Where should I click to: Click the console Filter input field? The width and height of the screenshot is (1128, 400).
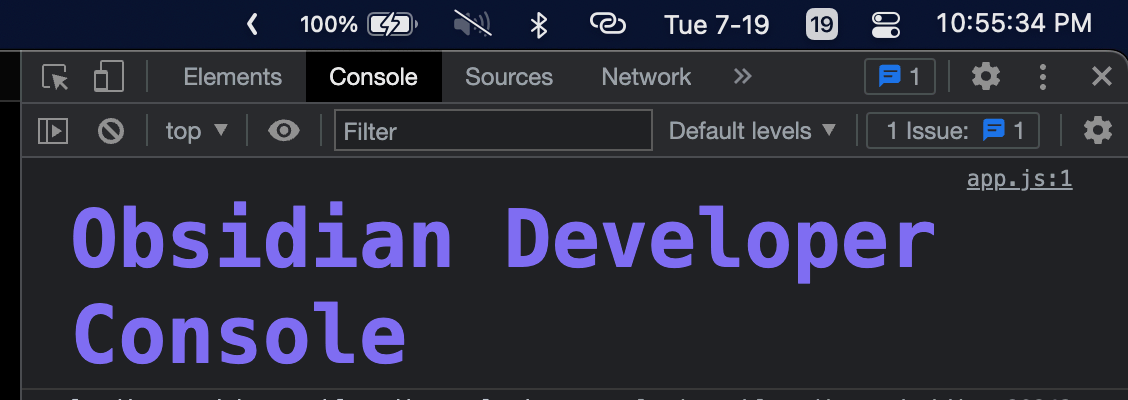(x=493, y=130)
